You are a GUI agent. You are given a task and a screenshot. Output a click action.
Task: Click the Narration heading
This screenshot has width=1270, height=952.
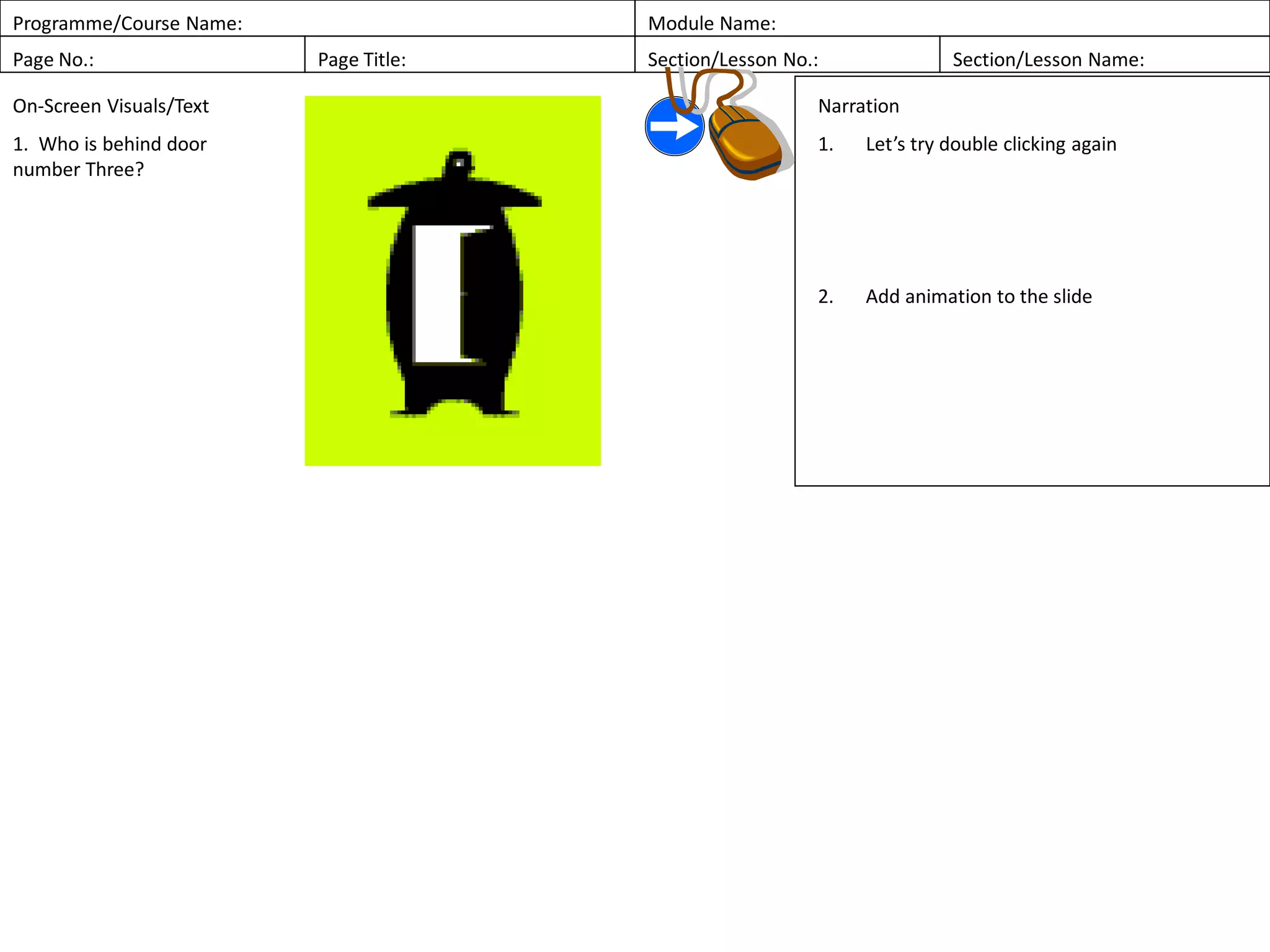(x=859, y=106)
